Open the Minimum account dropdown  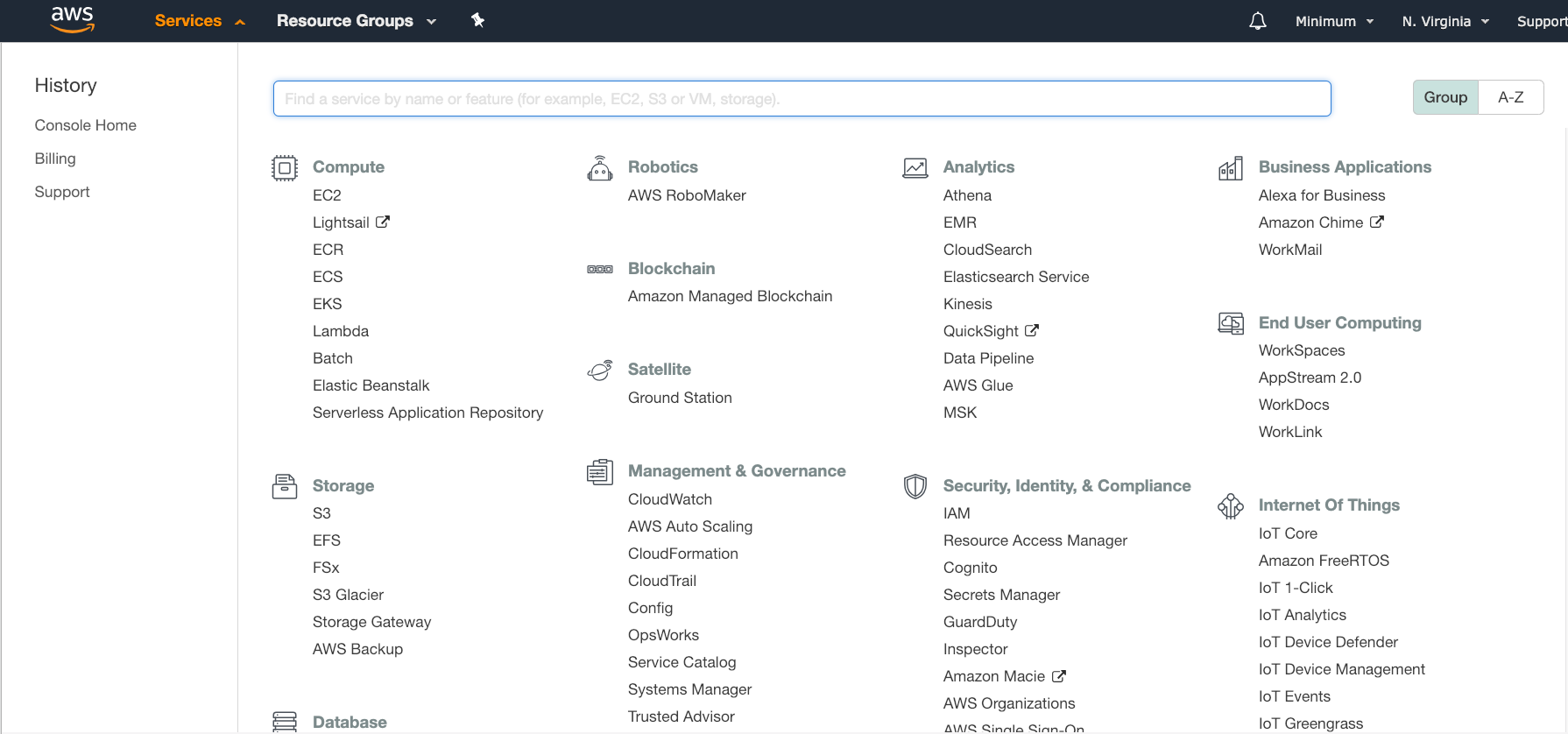click(x=1334, y=21)
